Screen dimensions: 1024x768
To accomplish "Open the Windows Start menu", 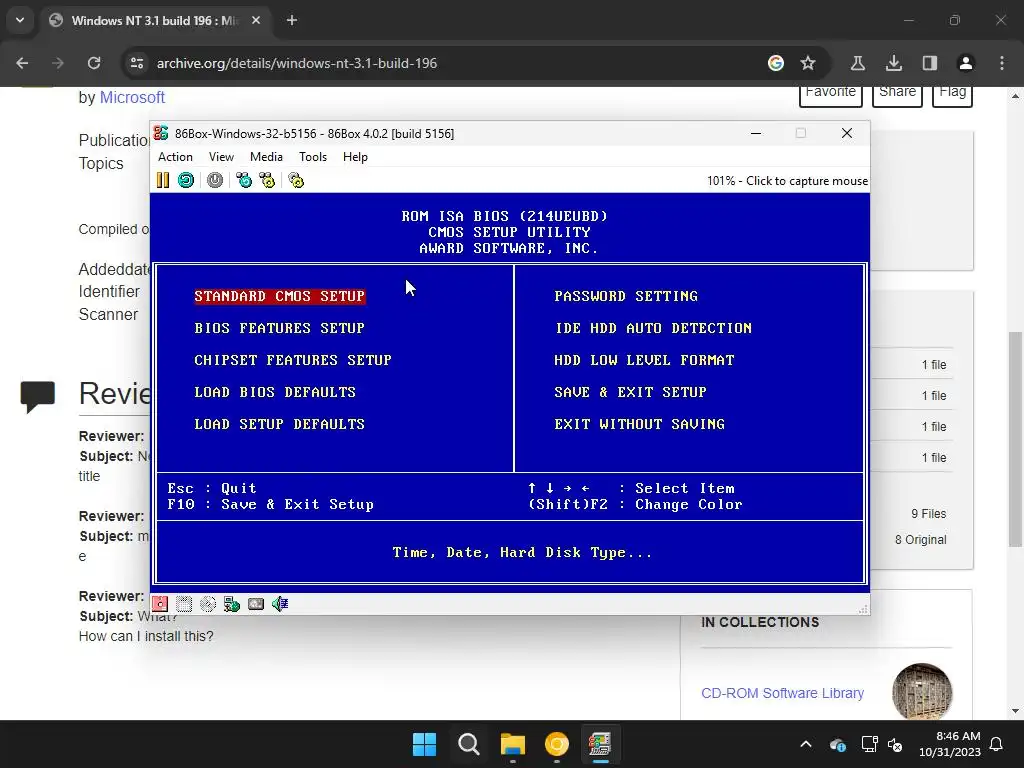I will (424, 744).
